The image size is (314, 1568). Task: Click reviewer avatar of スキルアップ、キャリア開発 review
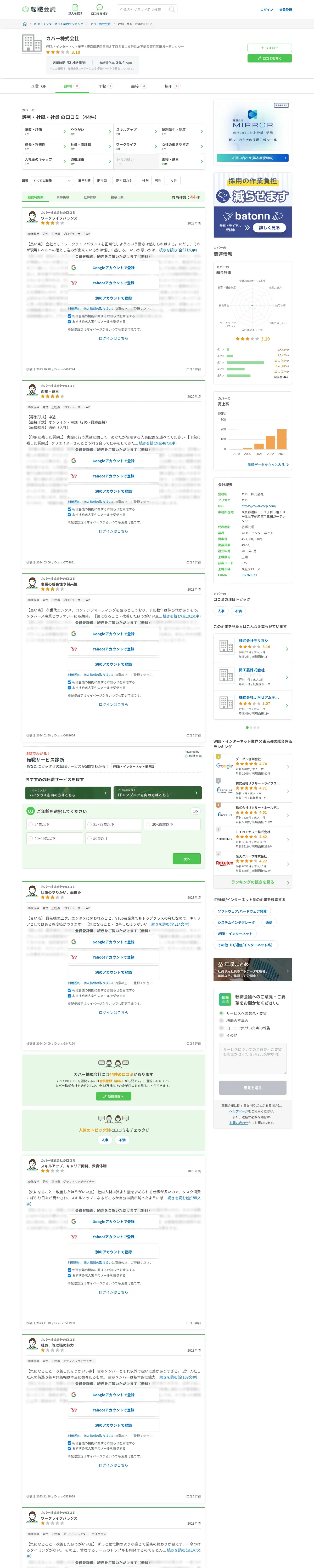click(32, 1165)
